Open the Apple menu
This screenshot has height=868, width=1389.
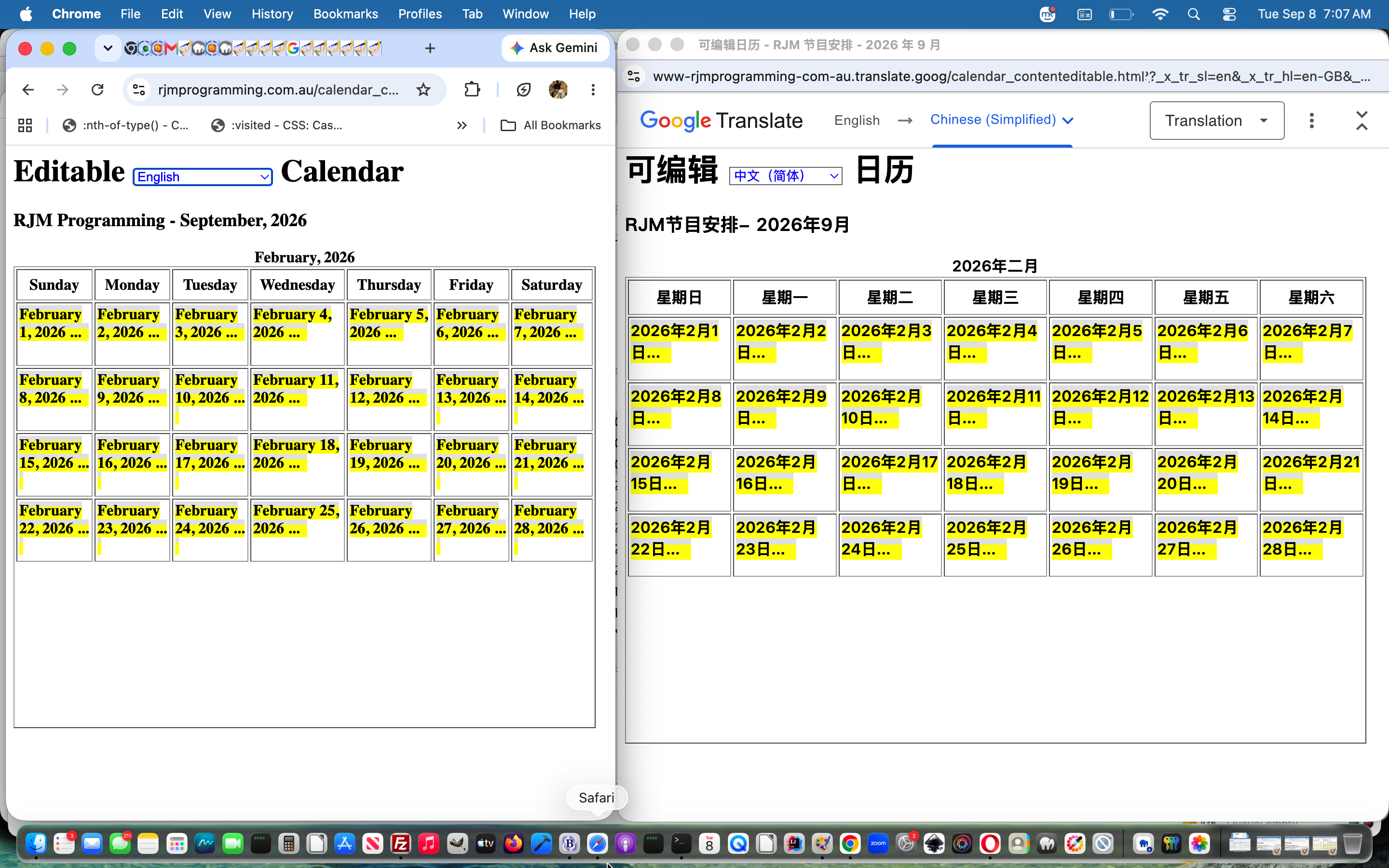(x=26, y=14)
